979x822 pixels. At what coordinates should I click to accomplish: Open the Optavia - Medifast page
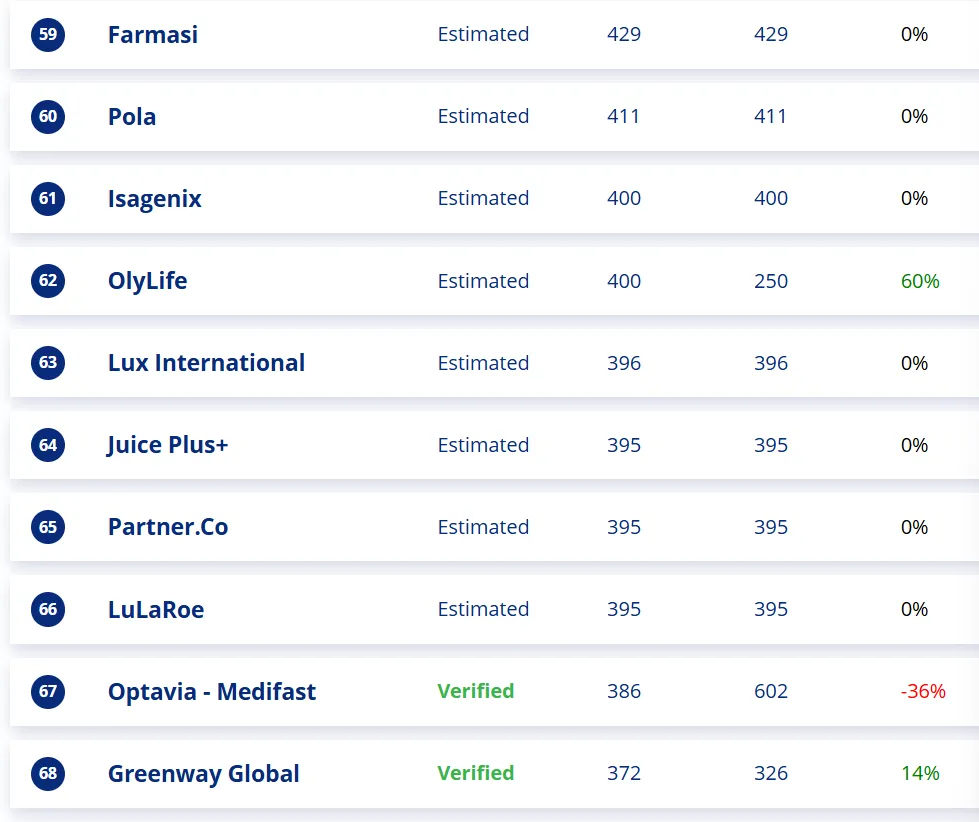pos(212,691)
